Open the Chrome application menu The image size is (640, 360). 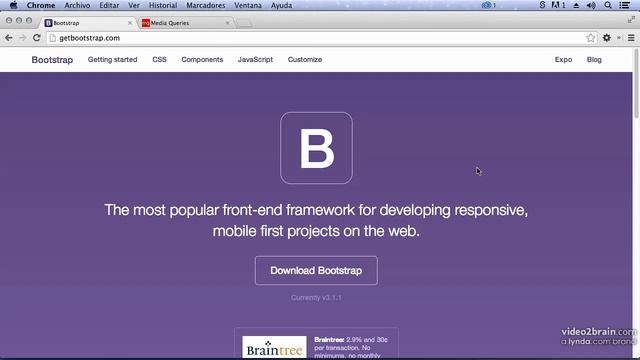pos(41,5)
